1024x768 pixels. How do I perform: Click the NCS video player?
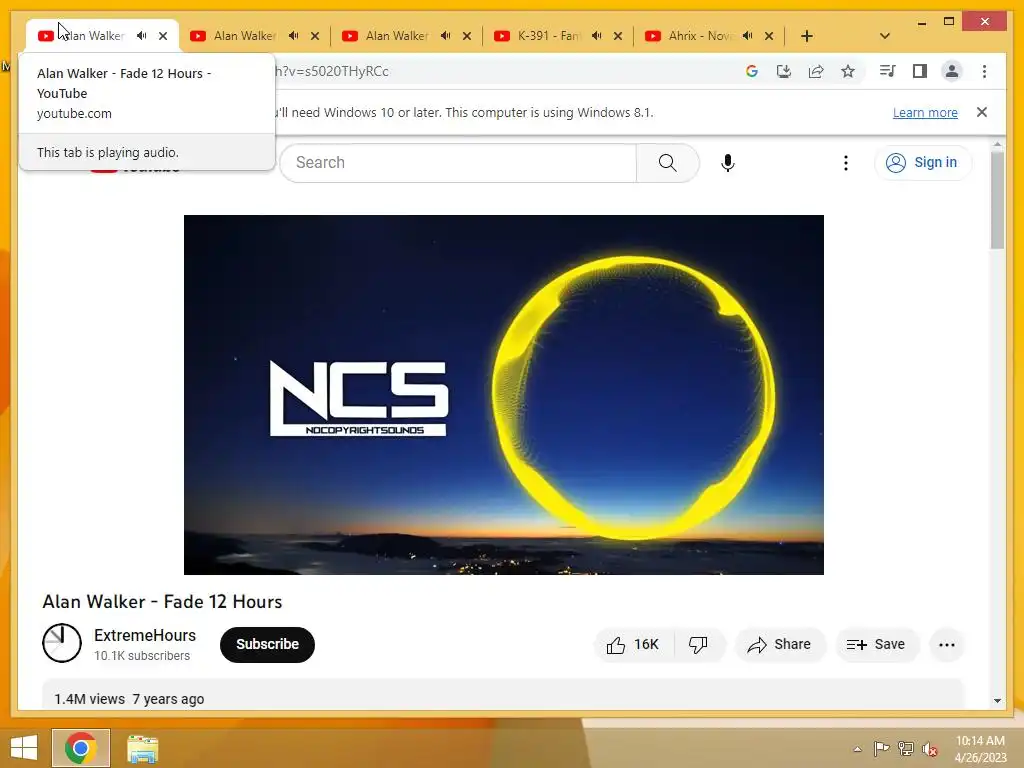point(504,394)
